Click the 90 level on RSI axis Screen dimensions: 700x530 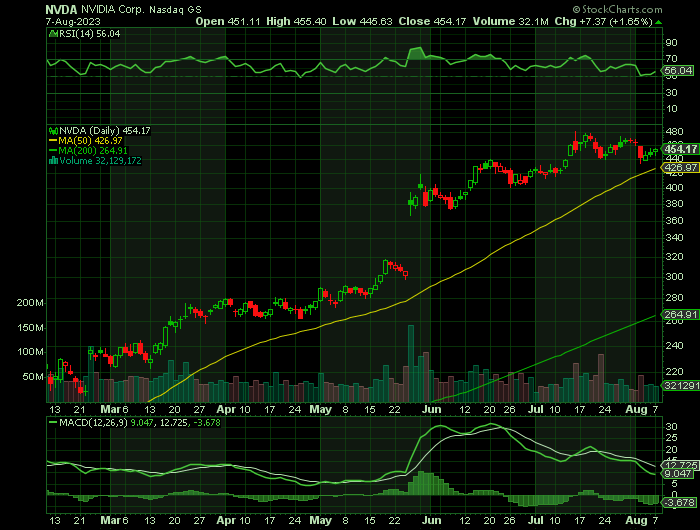tap(671, 43)
